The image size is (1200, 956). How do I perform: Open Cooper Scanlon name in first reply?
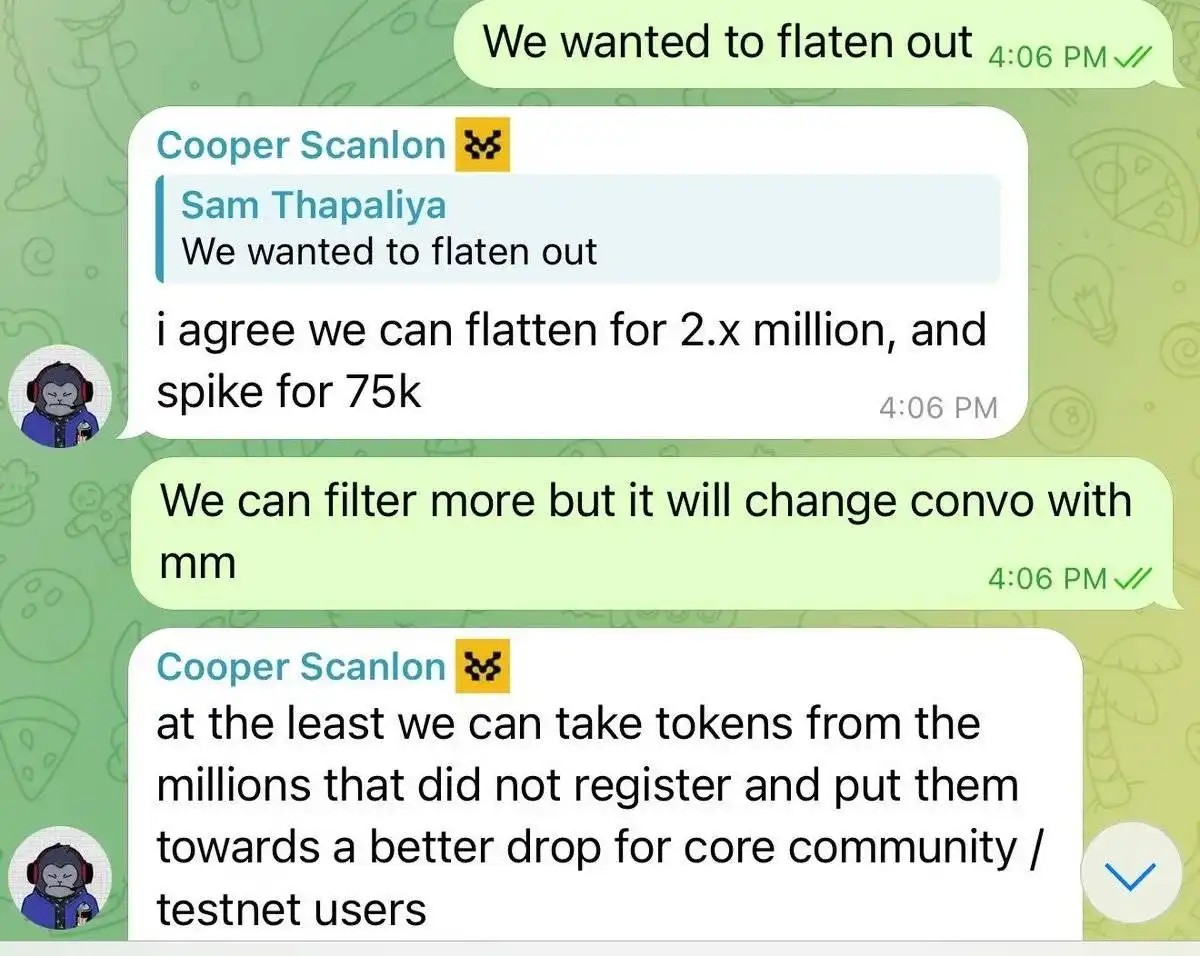[301, 146]
